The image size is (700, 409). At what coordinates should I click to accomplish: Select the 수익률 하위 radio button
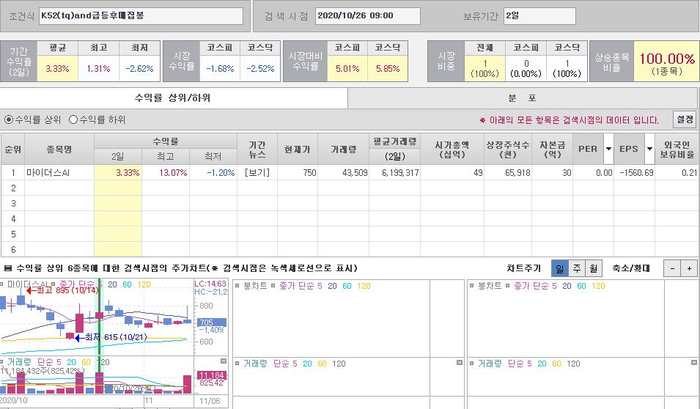73,120
